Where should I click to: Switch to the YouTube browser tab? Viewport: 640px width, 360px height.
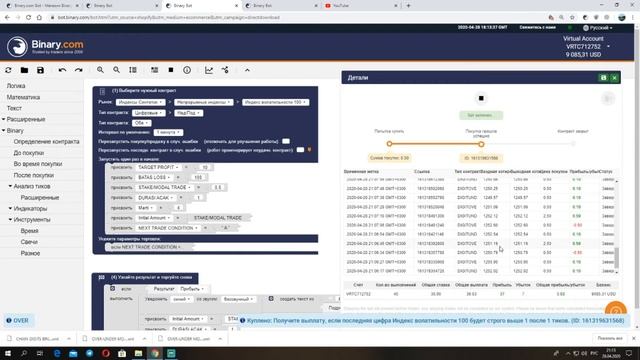[x=361, y=6]
